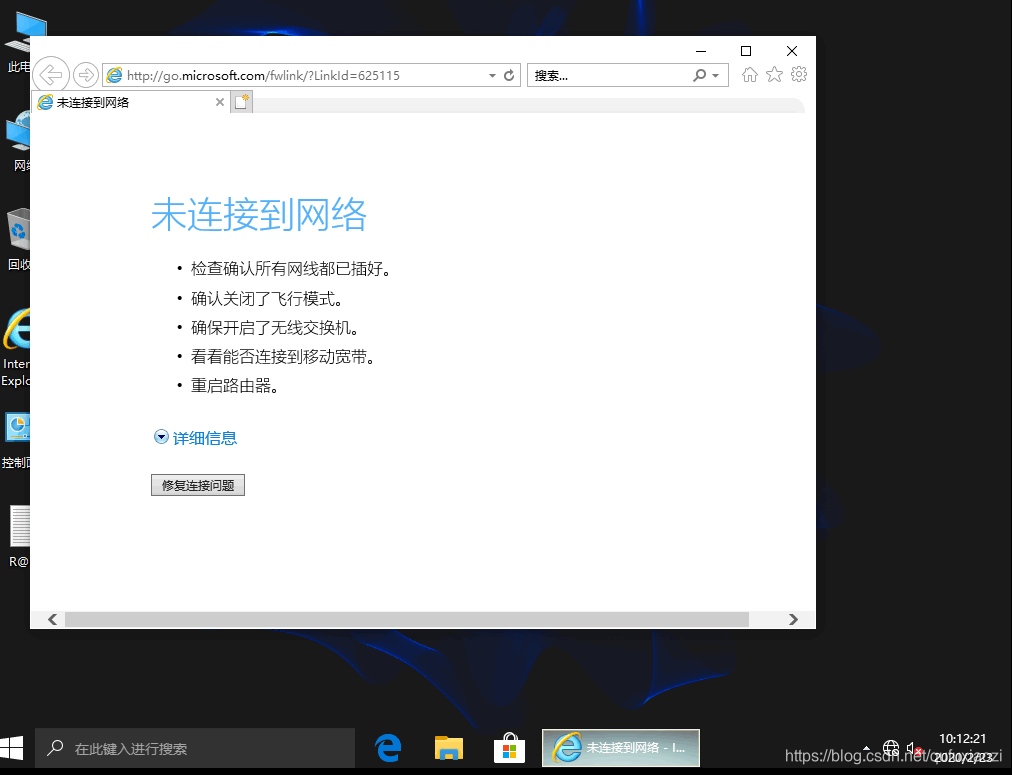
Task: Open the address bar dropdown arrow
Action: [x=491, y=74]
